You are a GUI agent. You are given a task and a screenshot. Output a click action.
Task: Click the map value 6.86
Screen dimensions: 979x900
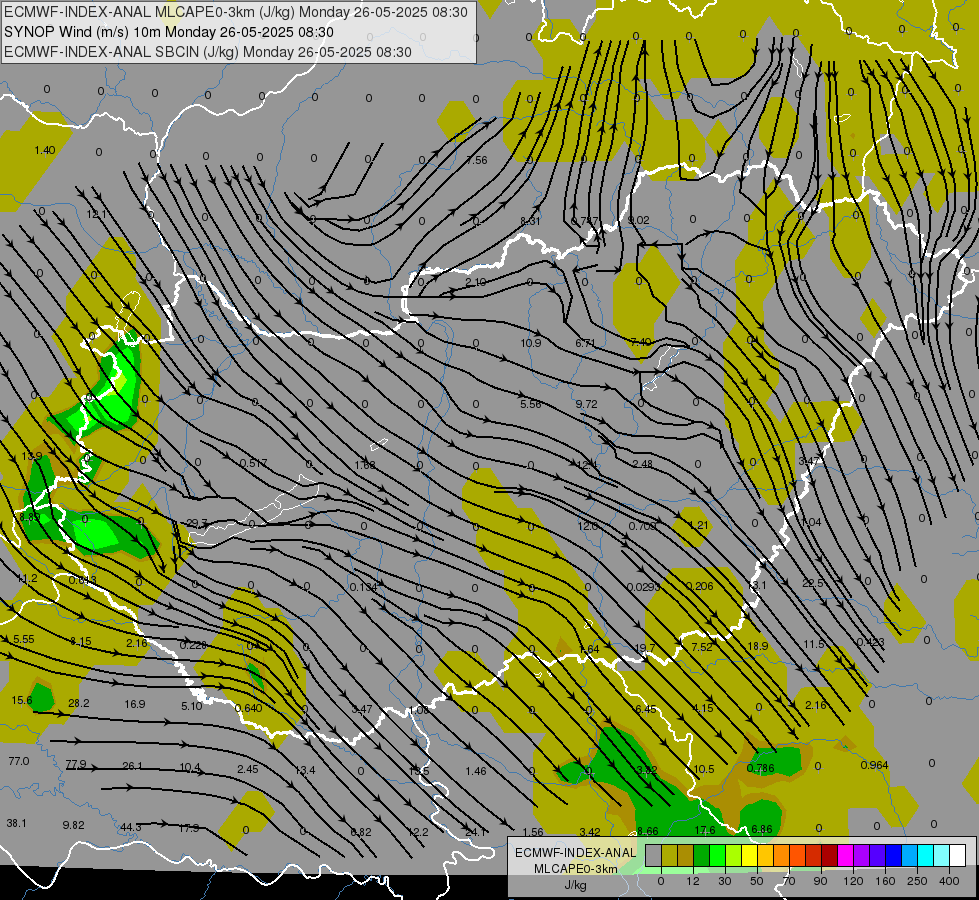[762, 829]
